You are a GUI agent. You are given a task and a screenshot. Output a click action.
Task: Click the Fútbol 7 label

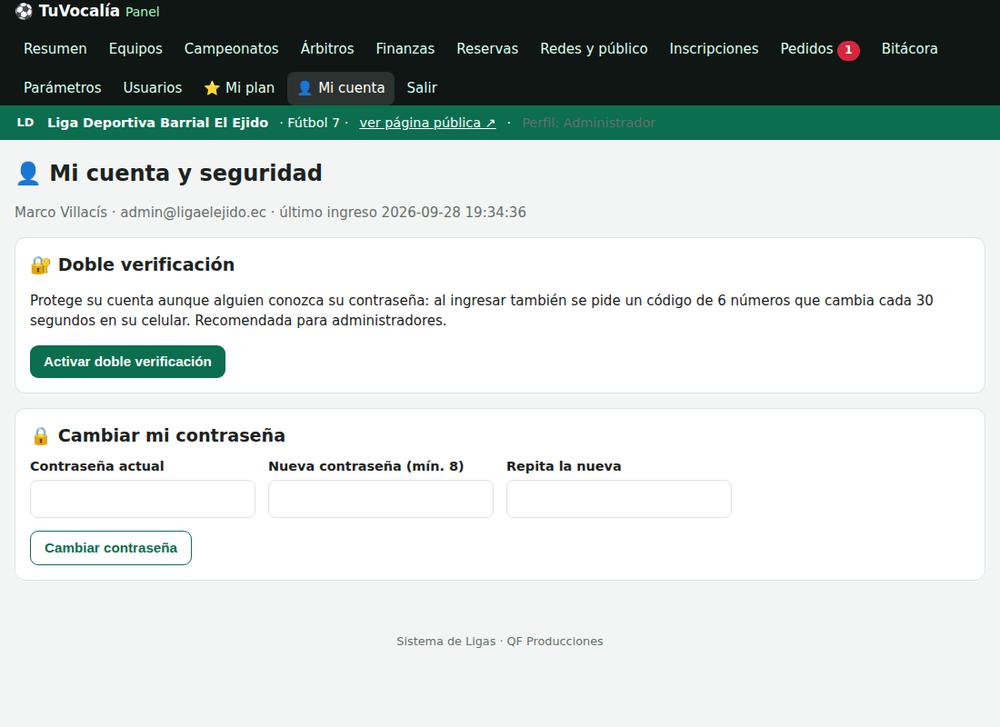click(x=313, y=122)
